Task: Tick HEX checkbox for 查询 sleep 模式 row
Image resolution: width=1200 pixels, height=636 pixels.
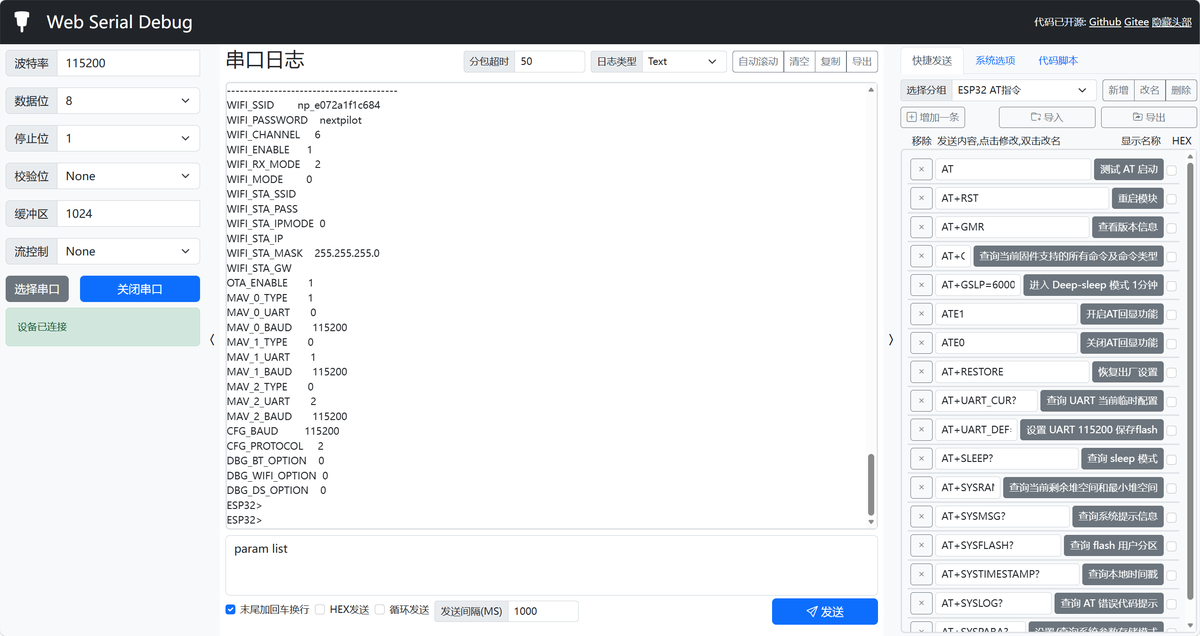Action: [1172, 458]
